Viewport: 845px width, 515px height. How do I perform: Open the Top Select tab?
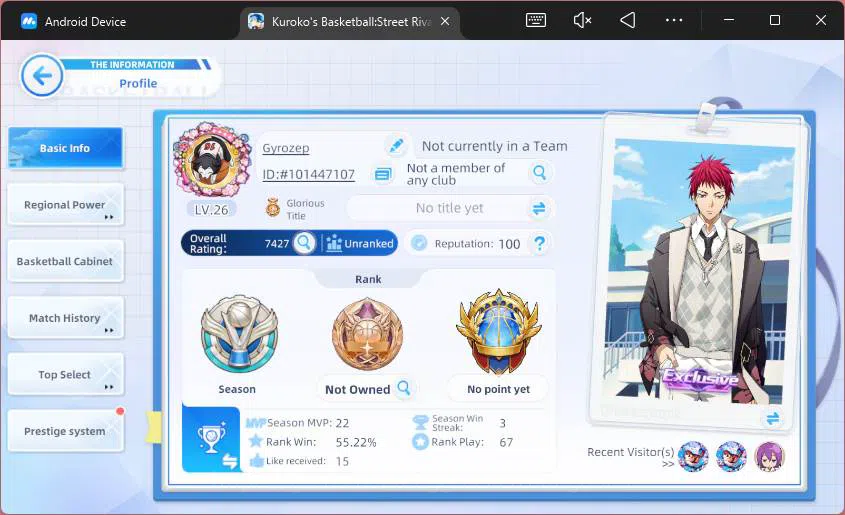click(65, 374)
